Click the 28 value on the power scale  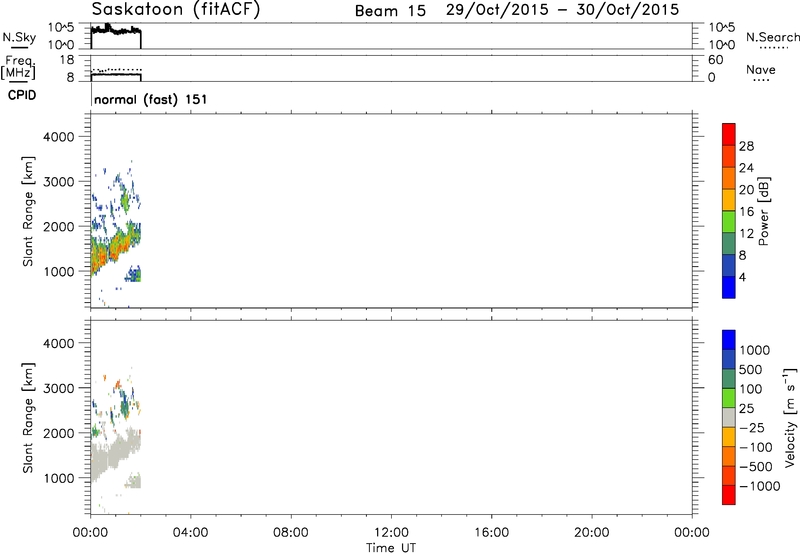tap(746, 146)
